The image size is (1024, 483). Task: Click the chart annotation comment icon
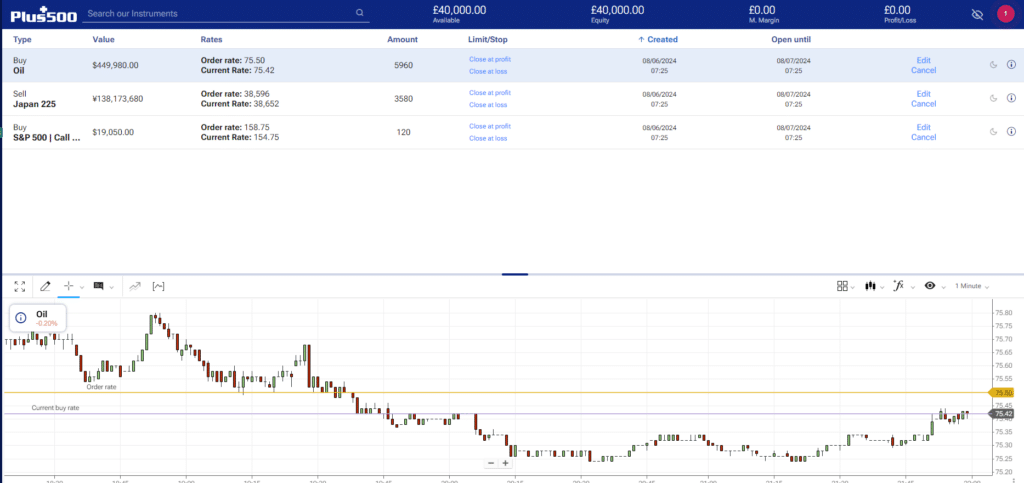tap(99, 286)
